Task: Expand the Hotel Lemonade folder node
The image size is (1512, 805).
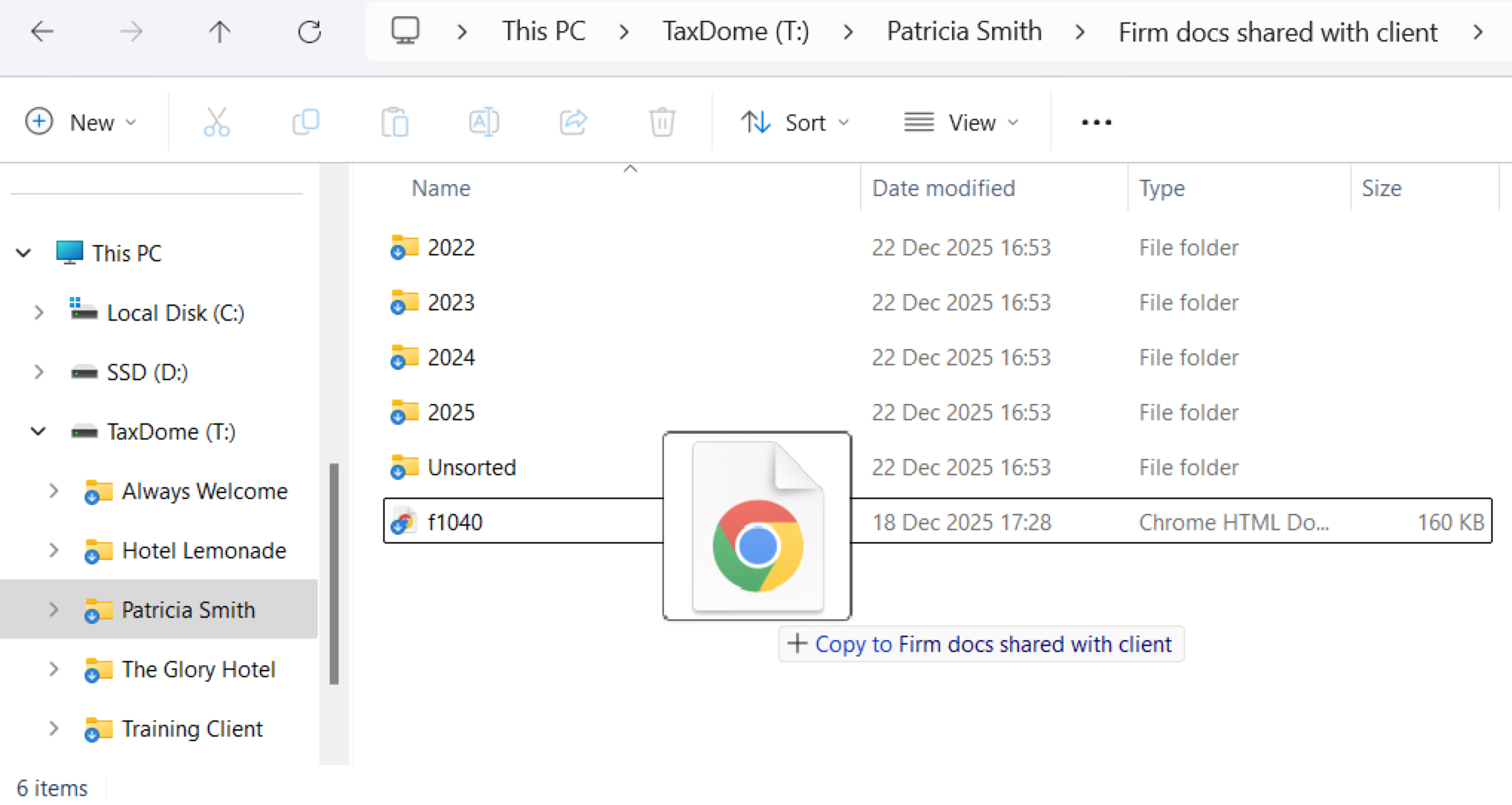Action: coord(53,550)
